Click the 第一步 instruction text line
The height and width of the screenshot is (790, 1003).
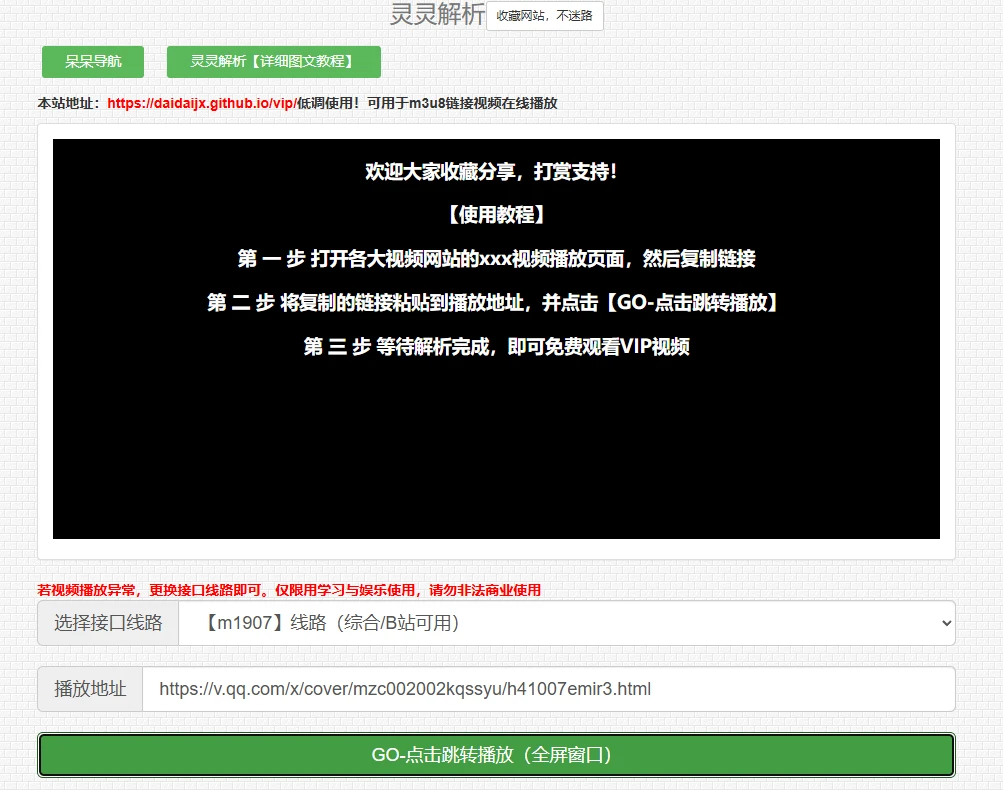coord(496,259)
